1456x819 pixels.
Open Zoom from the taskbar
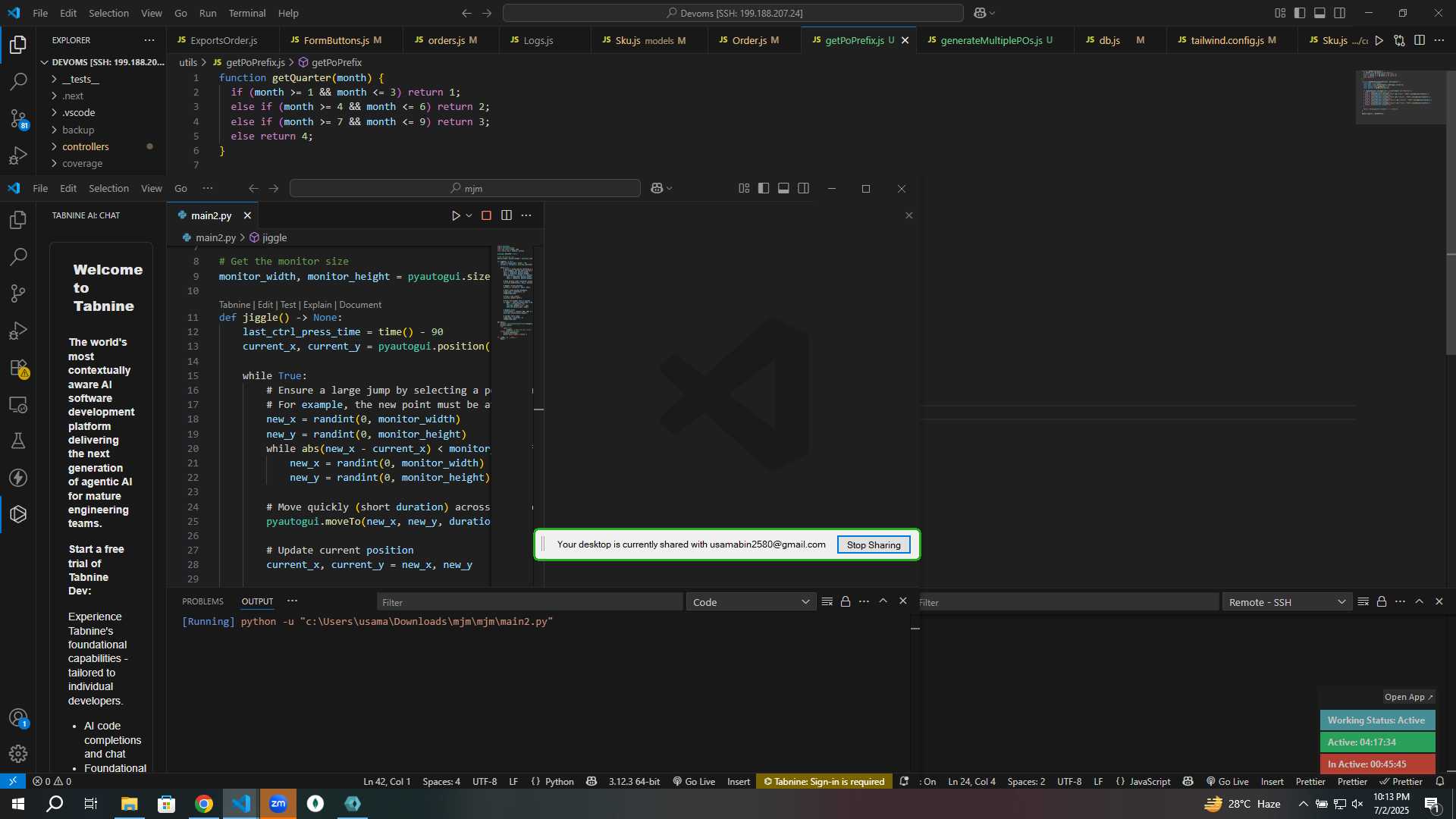point(278,804)
